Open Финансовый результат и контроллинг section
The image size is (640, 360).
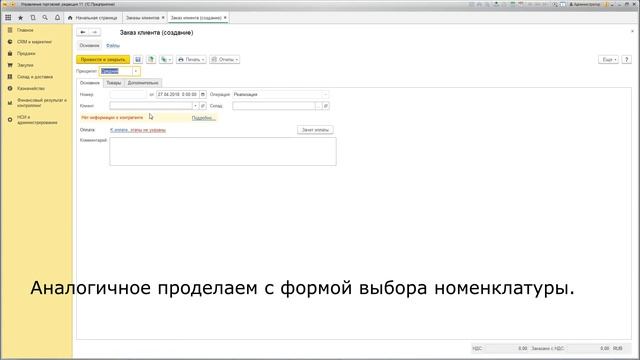(41, 102)
